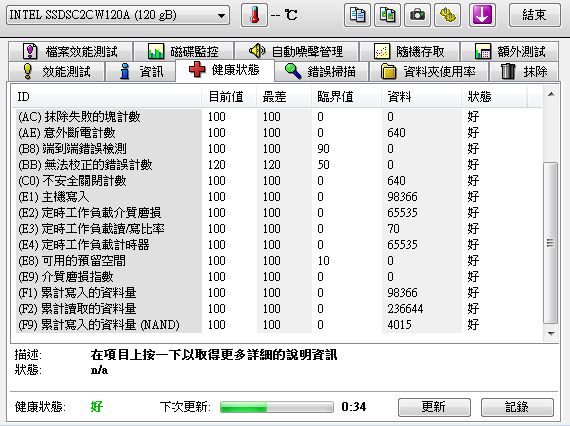
Task: Select the (BB) 無法校正的錯誤計數 row
Action: coord(278,165)
